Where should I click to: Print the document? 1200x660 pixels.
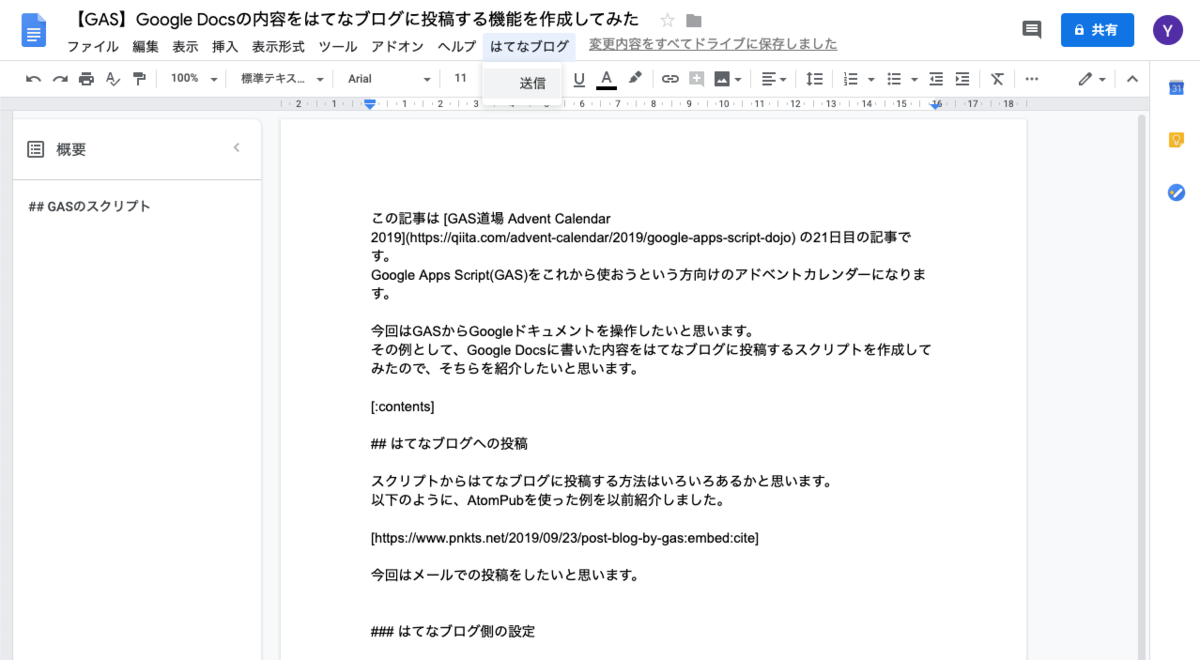click(x=86, y=79)
